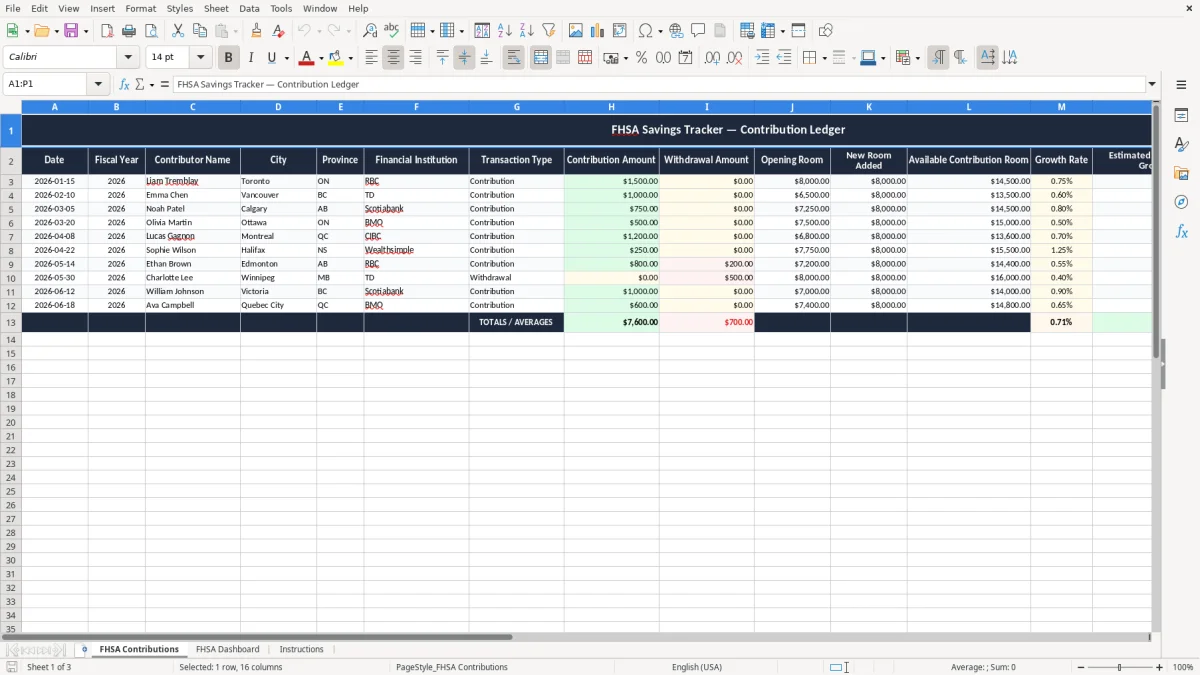Toggle Center Horizontally alignment
This screenshot has height=675, width=1200.
393,58
